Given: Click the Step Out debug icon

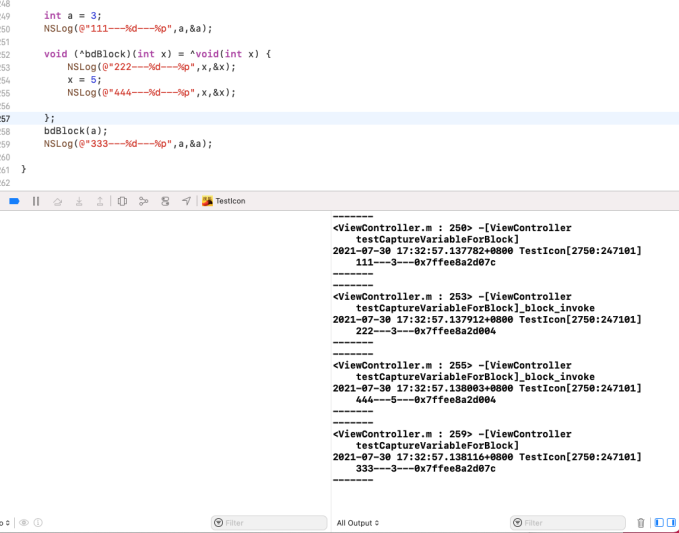Looking at the screenshot, I should [x=100, y=201].
